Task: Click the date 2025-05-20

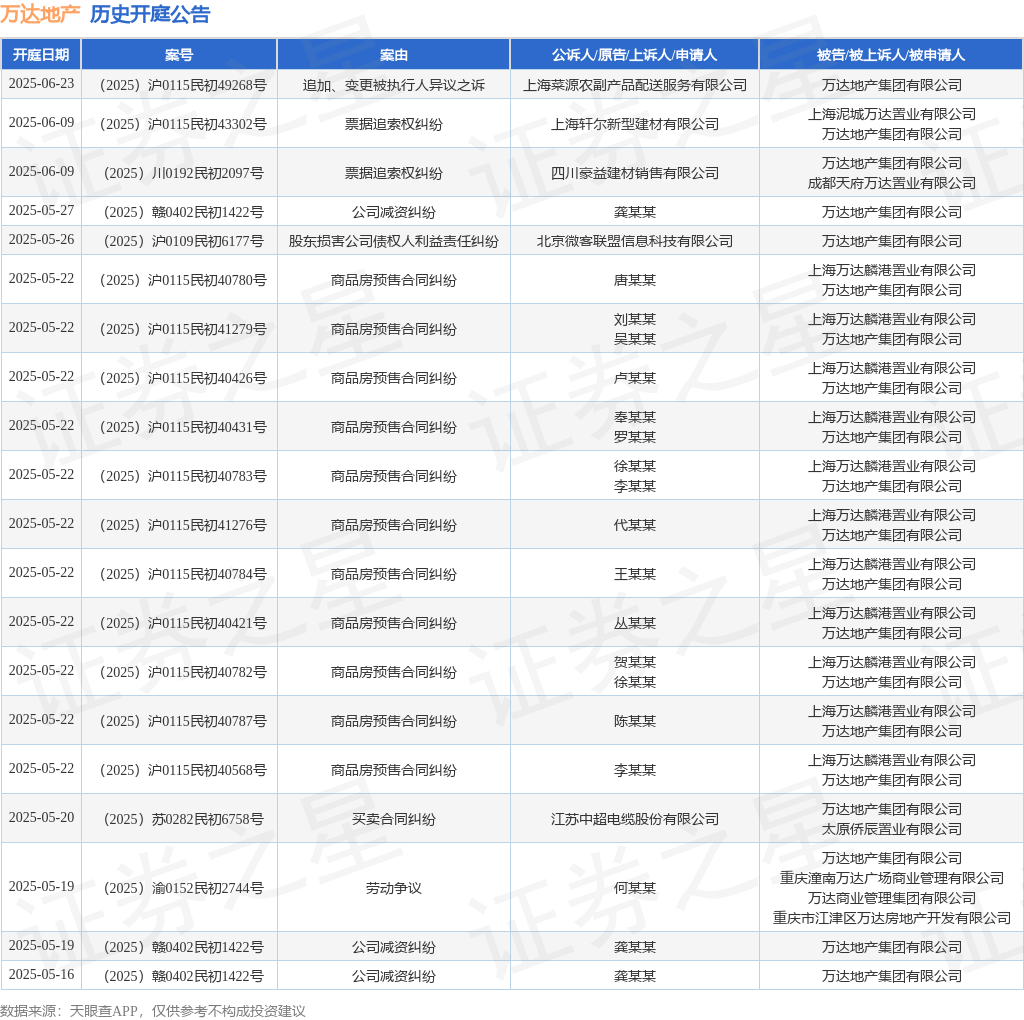Action: pos(41,817)
